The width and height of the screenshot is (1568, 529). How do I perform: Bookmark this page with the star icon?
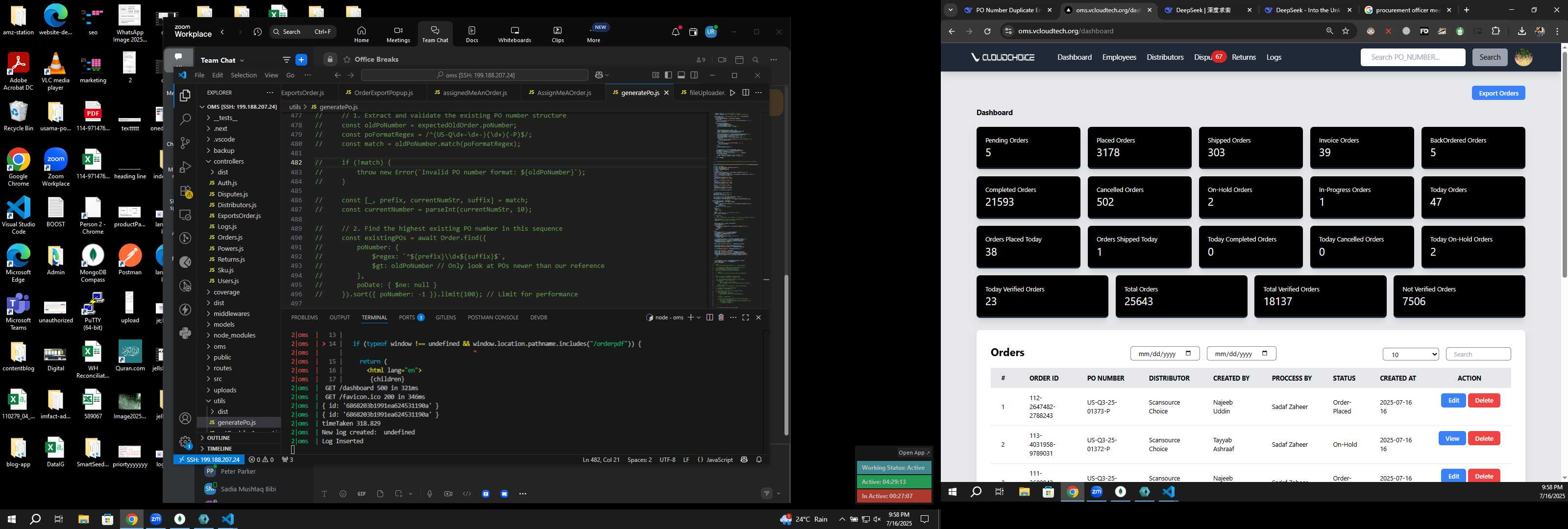click(x=1346, y=31)
